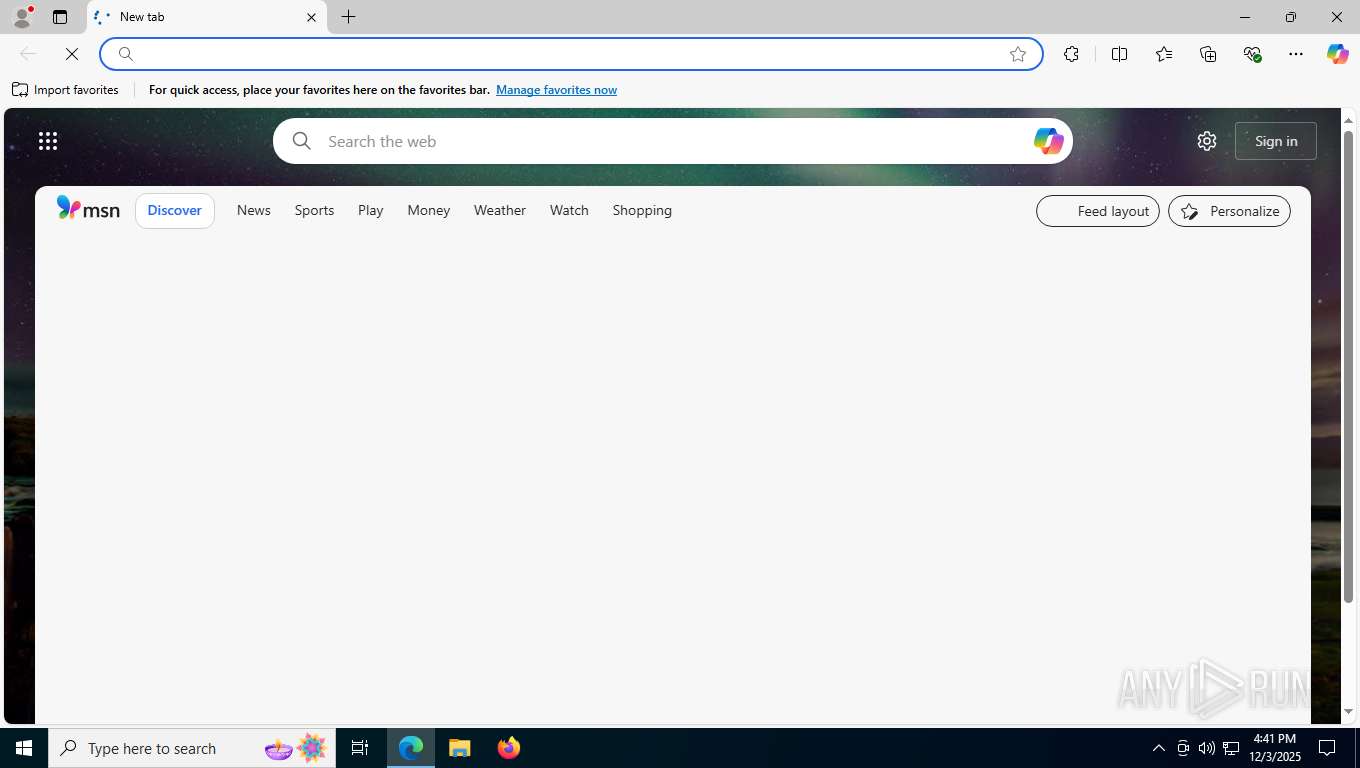This screenshot has width=1360, height=768.
Task: Open Copilot from the search box
Action: 1048,141
